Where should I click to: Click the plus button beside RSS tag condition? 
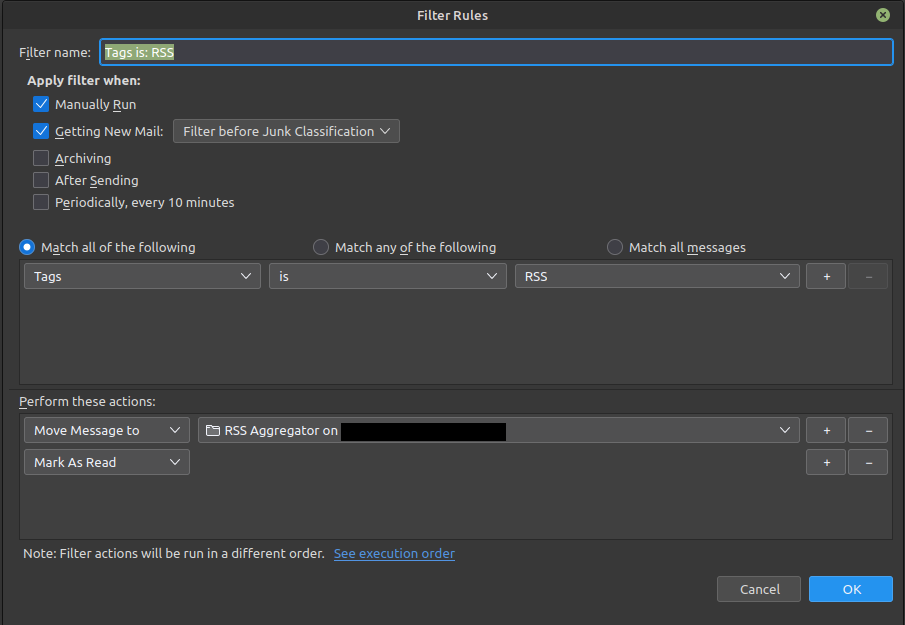(826, 277)
